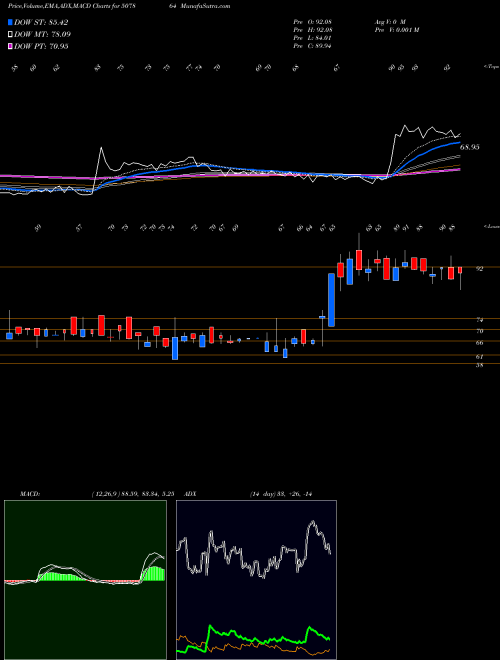Select the 'DOW MT: 78.09' legend text
Viewport: 500px width, 660px height.
42,35
